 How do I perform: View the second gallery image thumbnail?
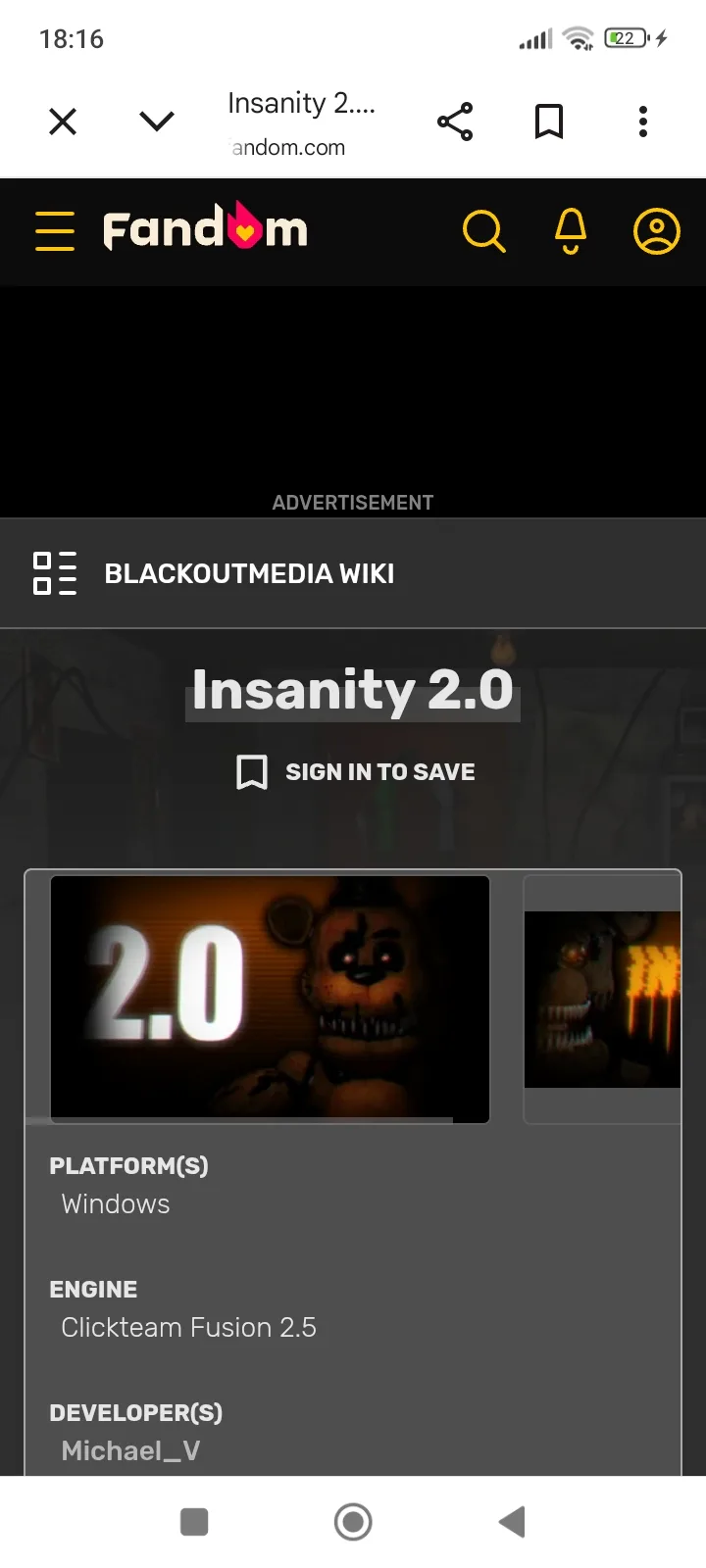click(602, 999)
